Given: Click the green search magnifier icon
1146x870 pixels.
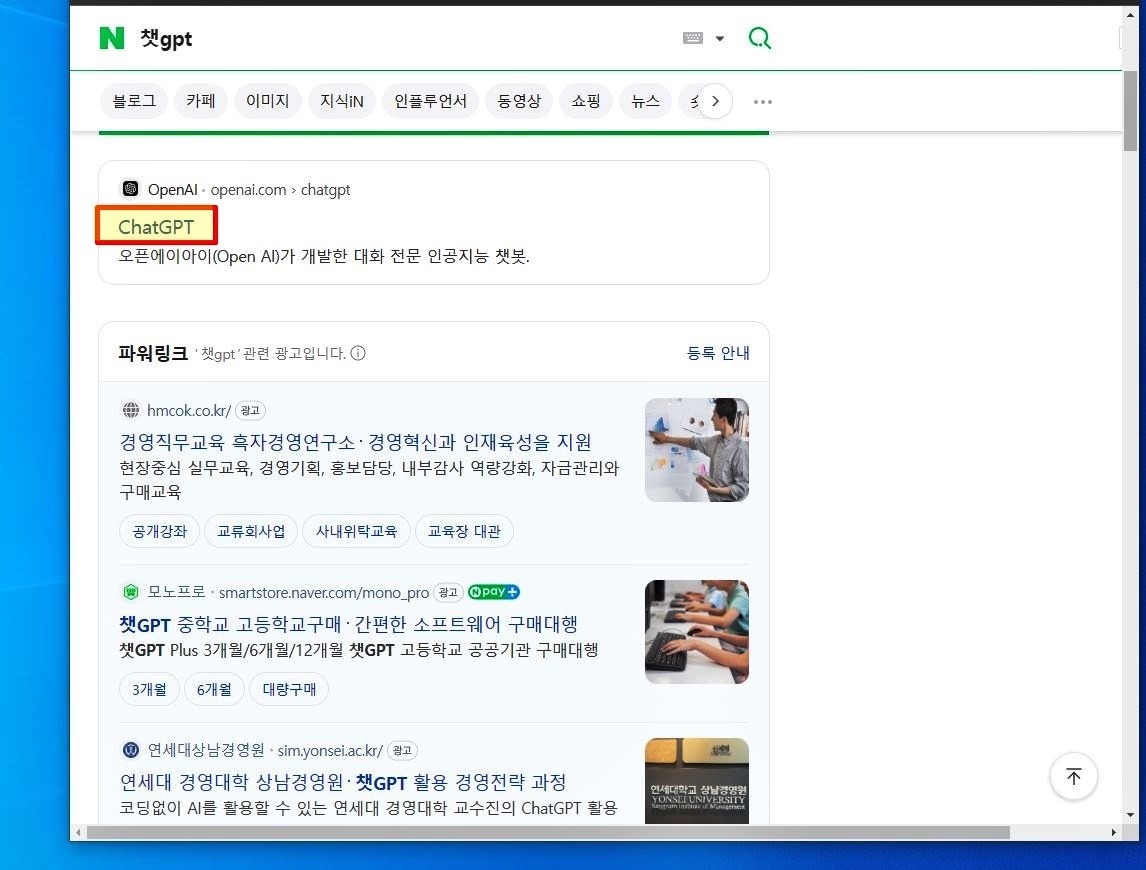Looking at the screenshot, I should click(759, 38).
